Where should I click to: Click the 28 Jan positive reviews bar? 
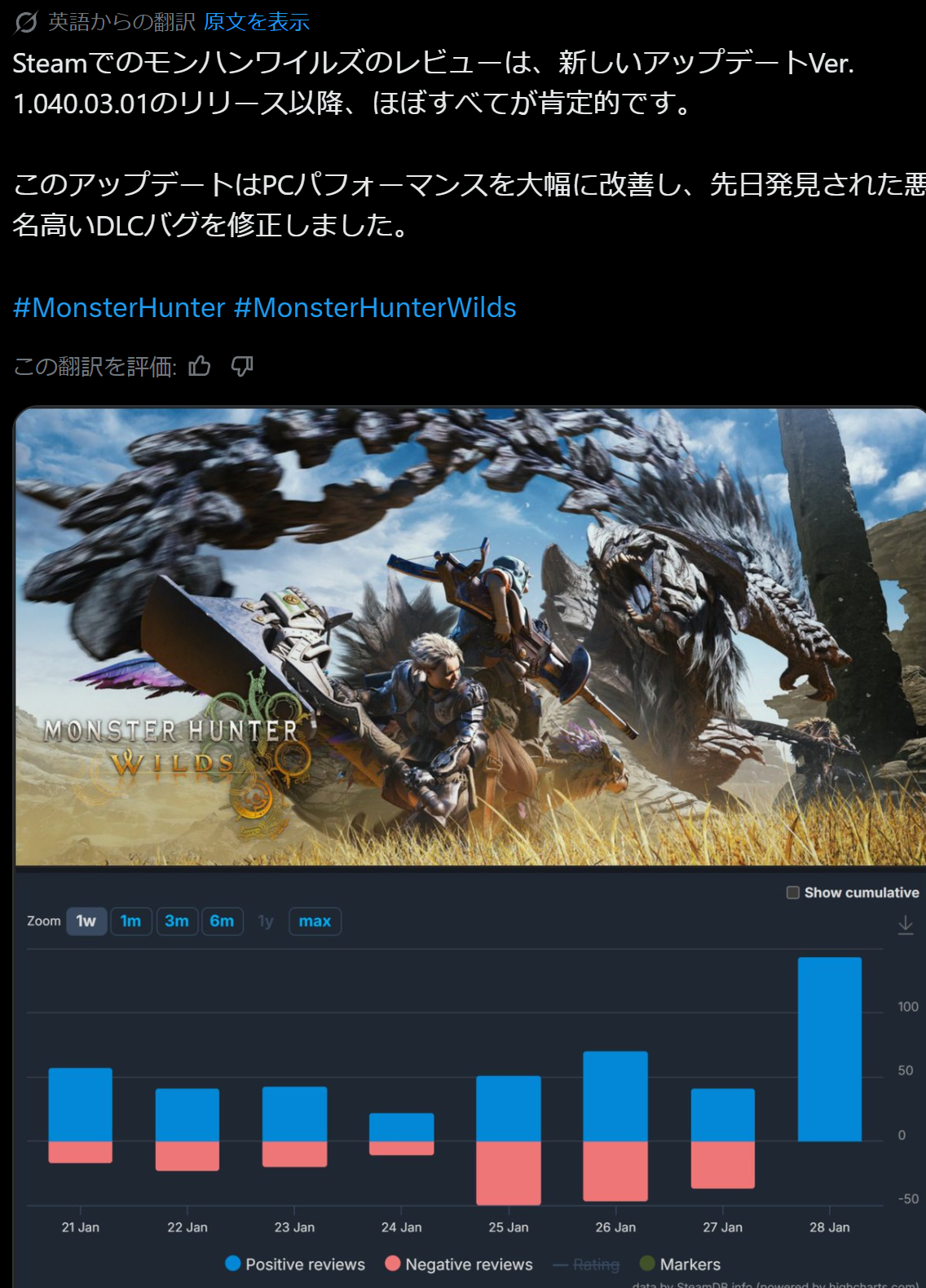(829, 1049)
